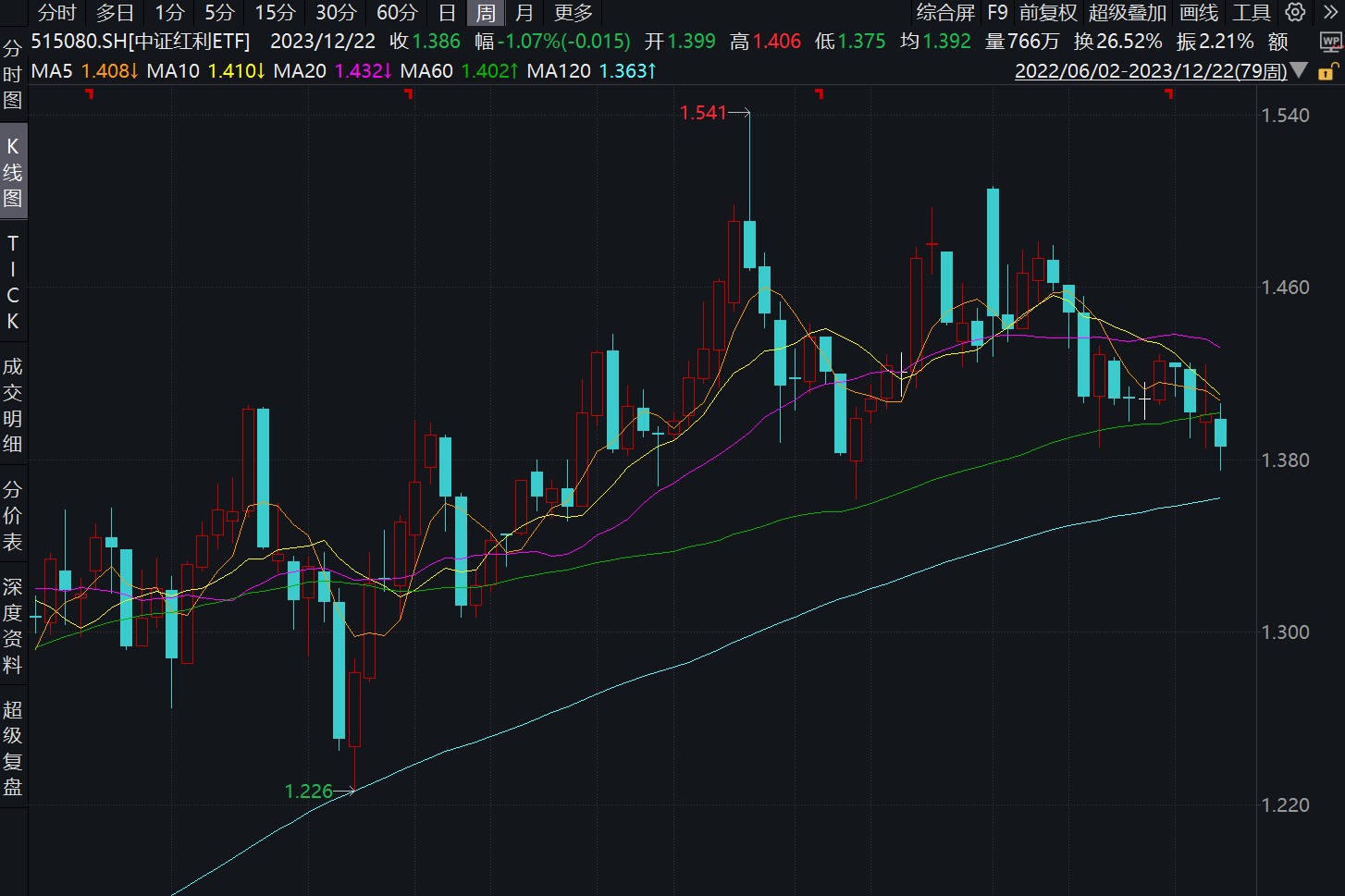
Task: Switch to 多日 multi-day view
Action: (116, 13)
